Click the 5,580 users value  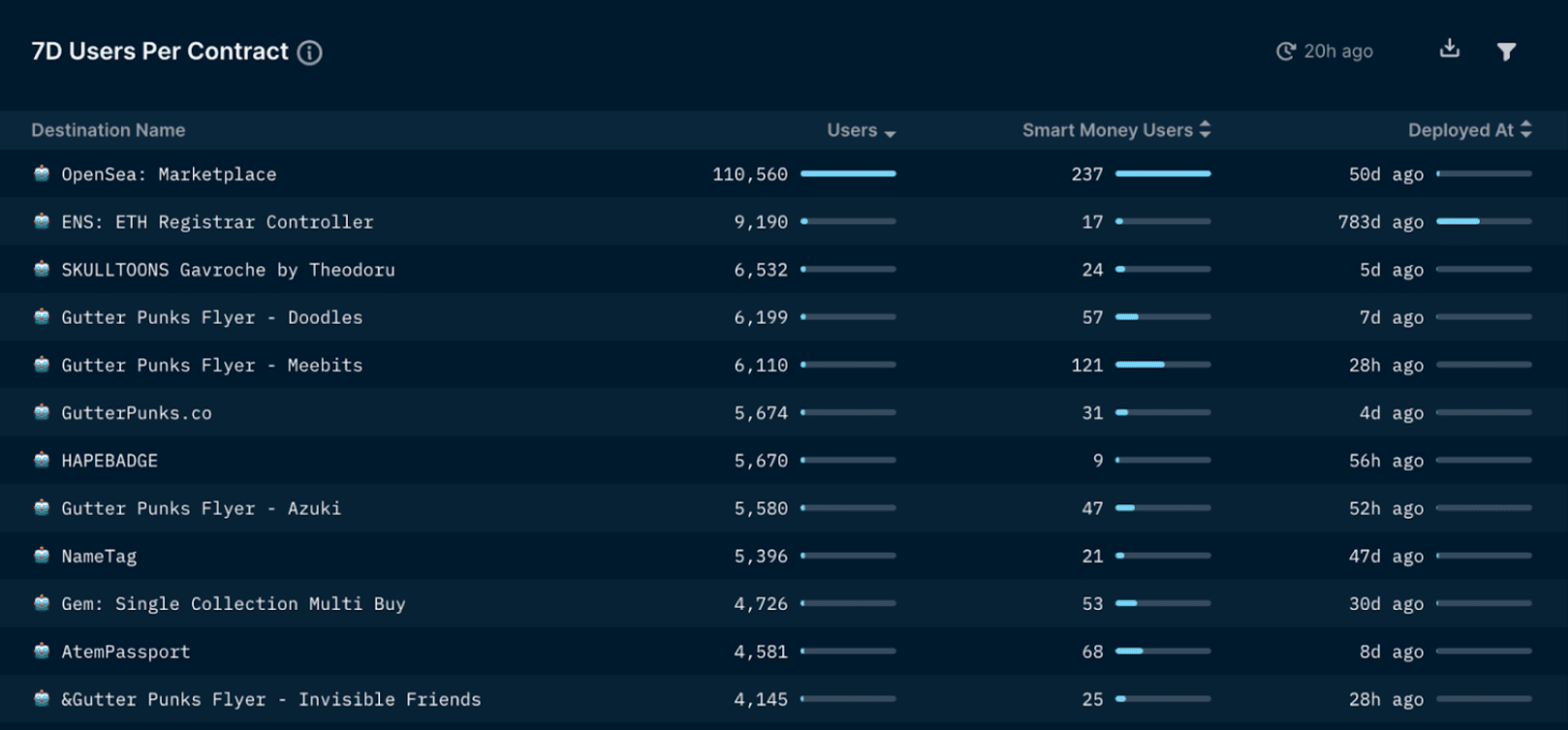click(761, 508)
